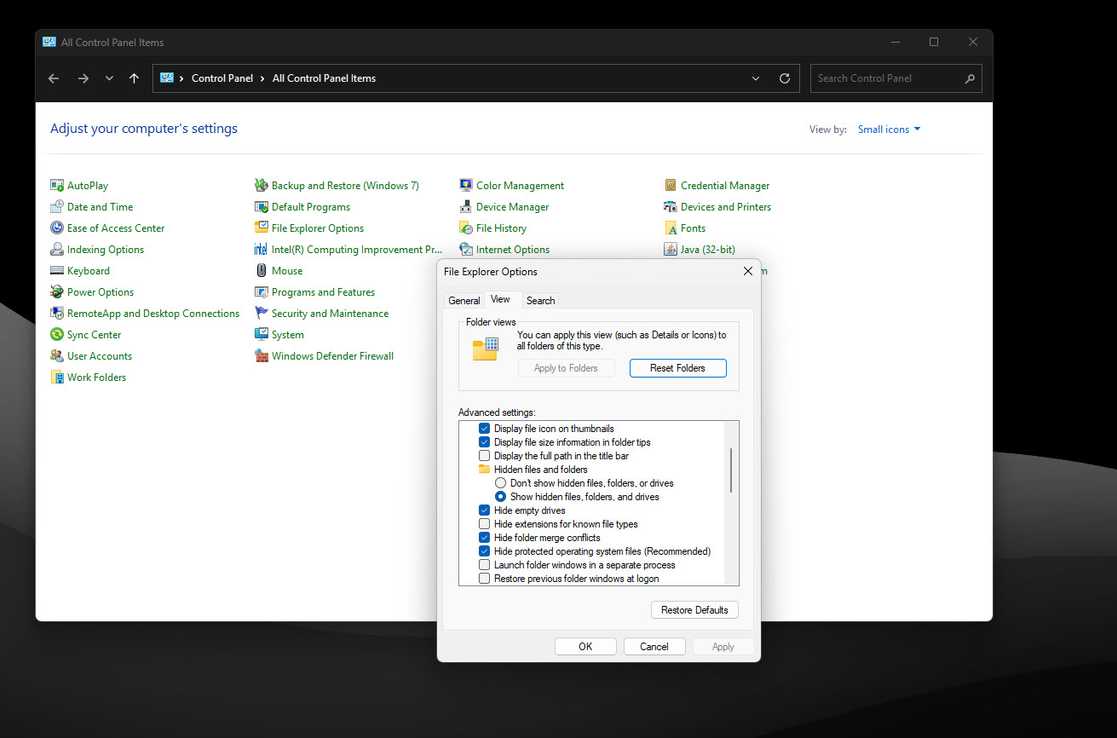Enable Launch folder windows in a separate process
The width and height of the screenshot is (1117, 738).
click(x=484, y=565)
